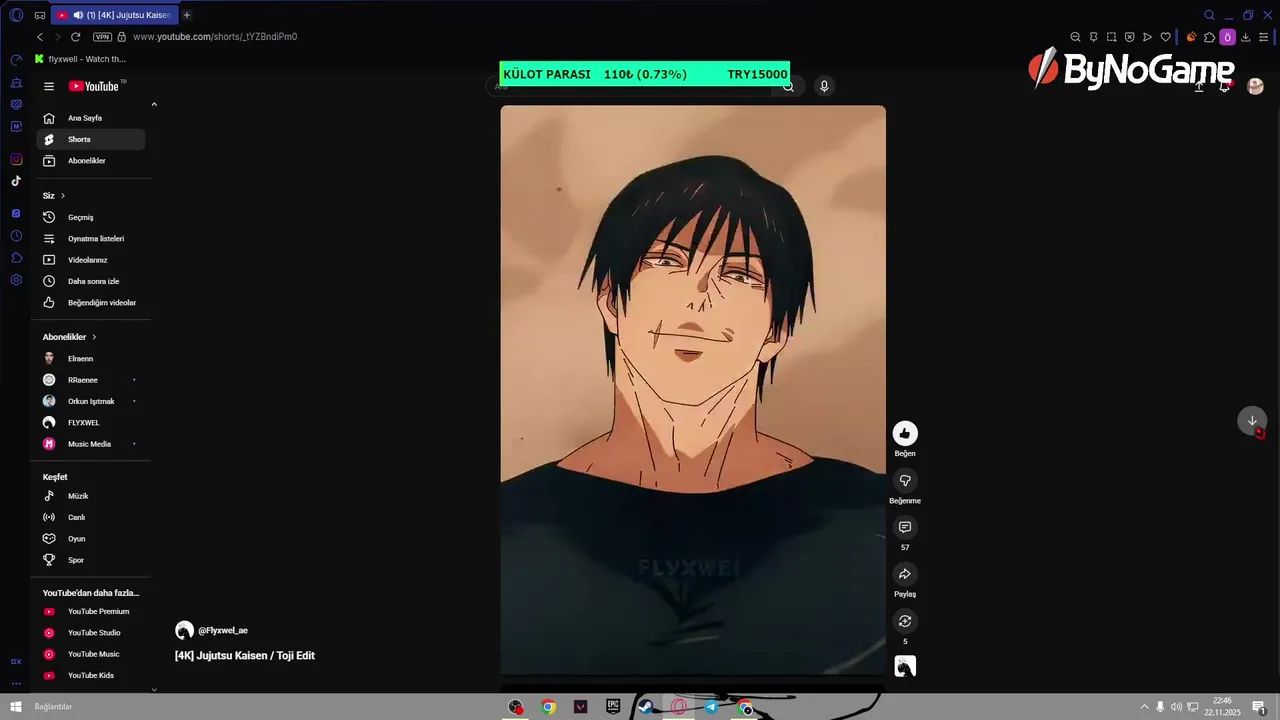Viewport: 1280px width, 720px height.
Task: Click the YouTube upload arrow icon
Action: (x=1199, y=86)
